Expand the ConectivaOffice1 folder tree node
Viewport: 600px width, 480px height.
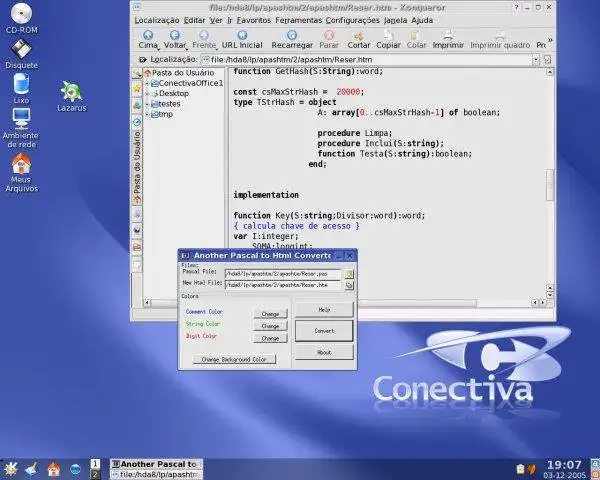coord(147,83)
